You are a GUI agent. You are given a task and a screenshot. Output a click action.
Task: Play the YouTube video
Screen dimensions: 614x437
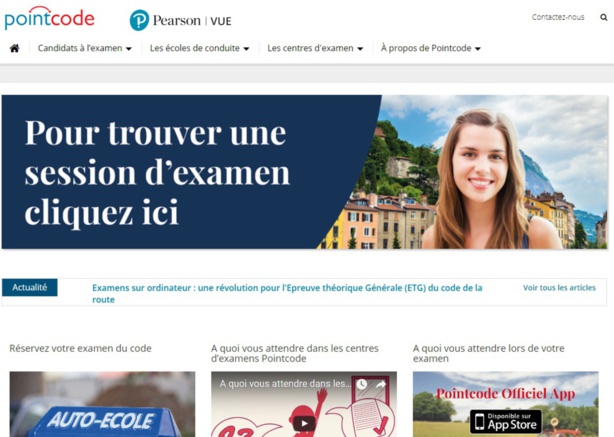coord(304,423)
